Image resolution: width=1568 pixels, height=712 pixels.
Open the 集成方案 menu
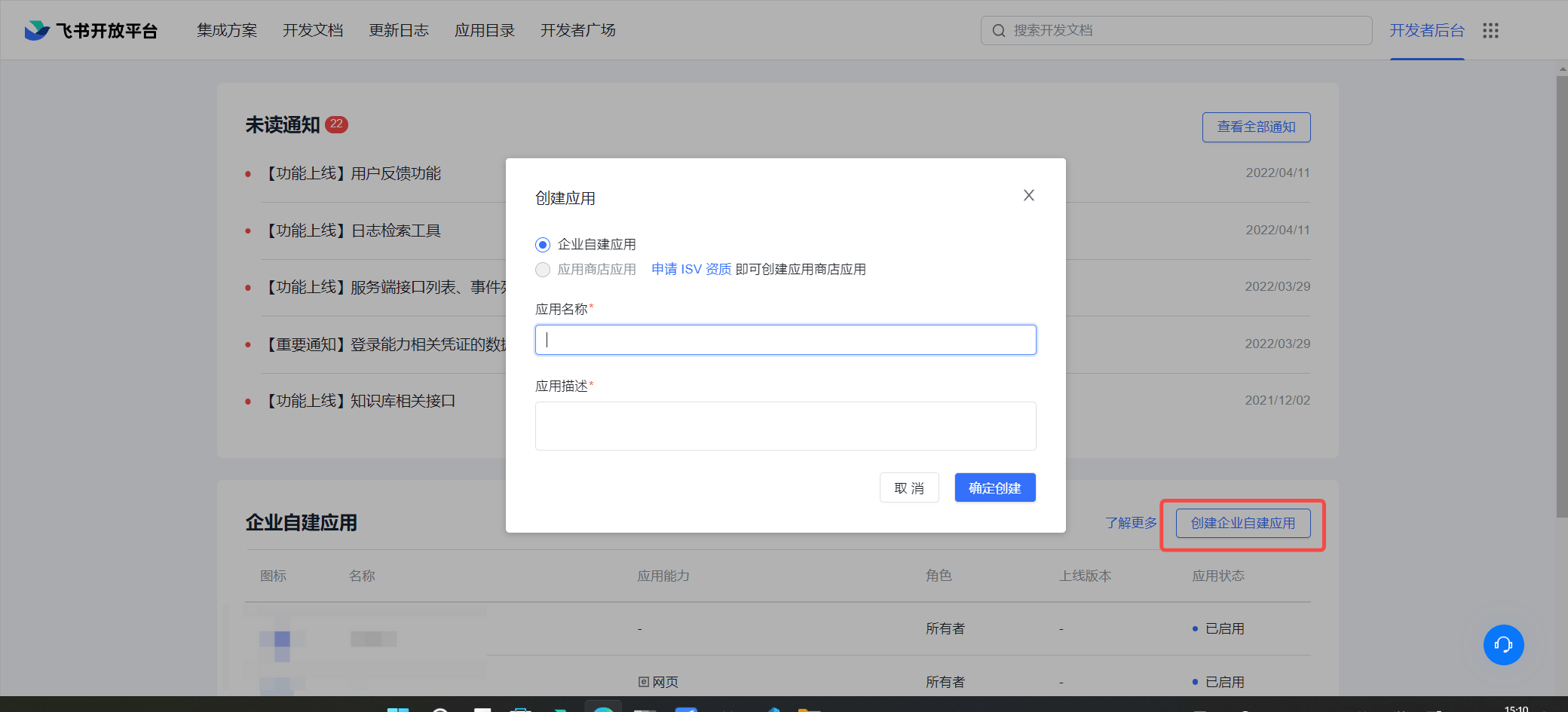point(227,31)
